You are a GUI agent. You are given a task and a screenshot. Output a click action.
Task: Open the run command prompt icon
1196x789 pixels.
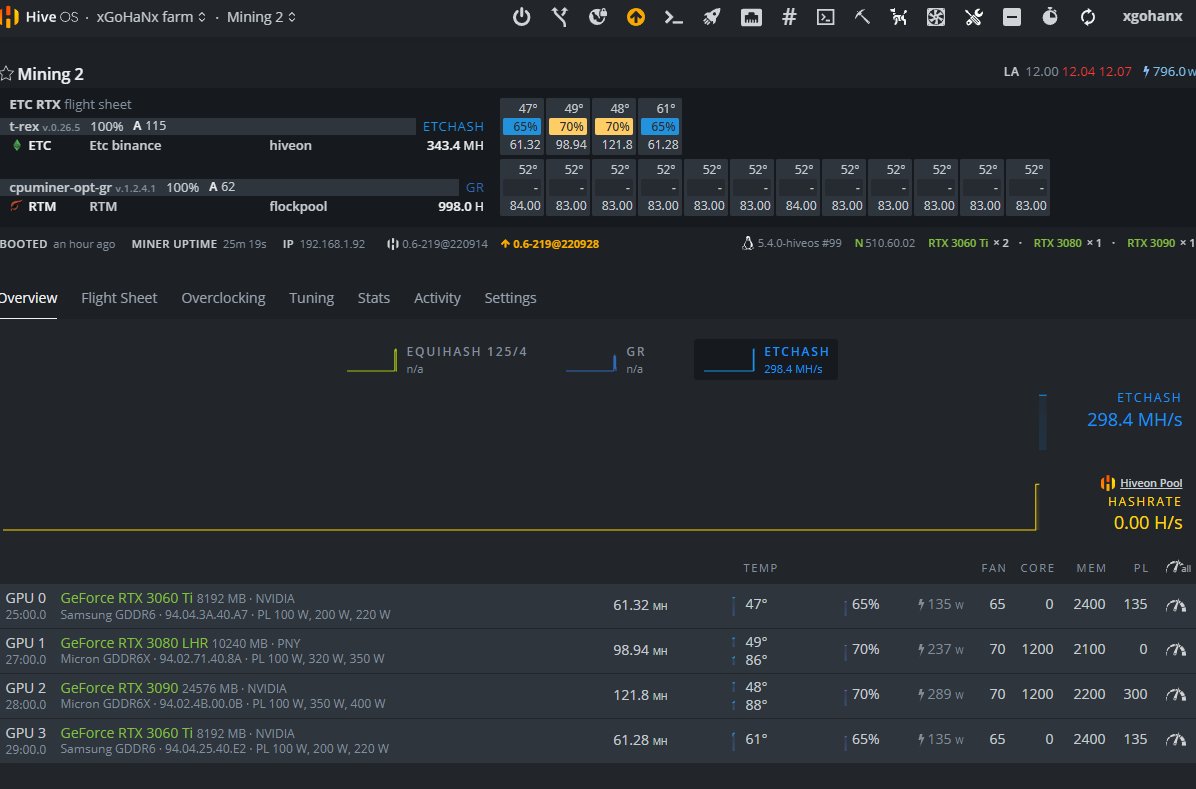(674, 17)
